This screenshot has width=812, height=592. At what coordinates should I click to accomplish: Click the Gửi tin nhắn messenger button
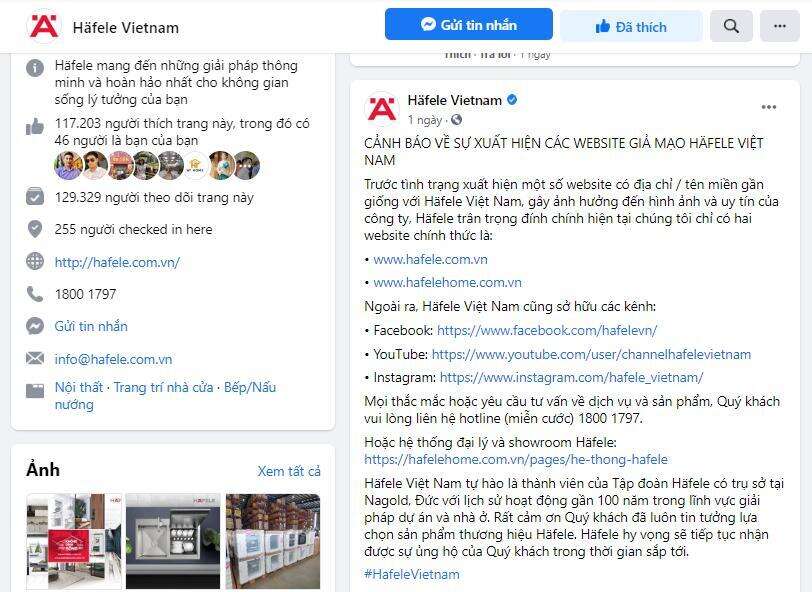coord(469,24)
